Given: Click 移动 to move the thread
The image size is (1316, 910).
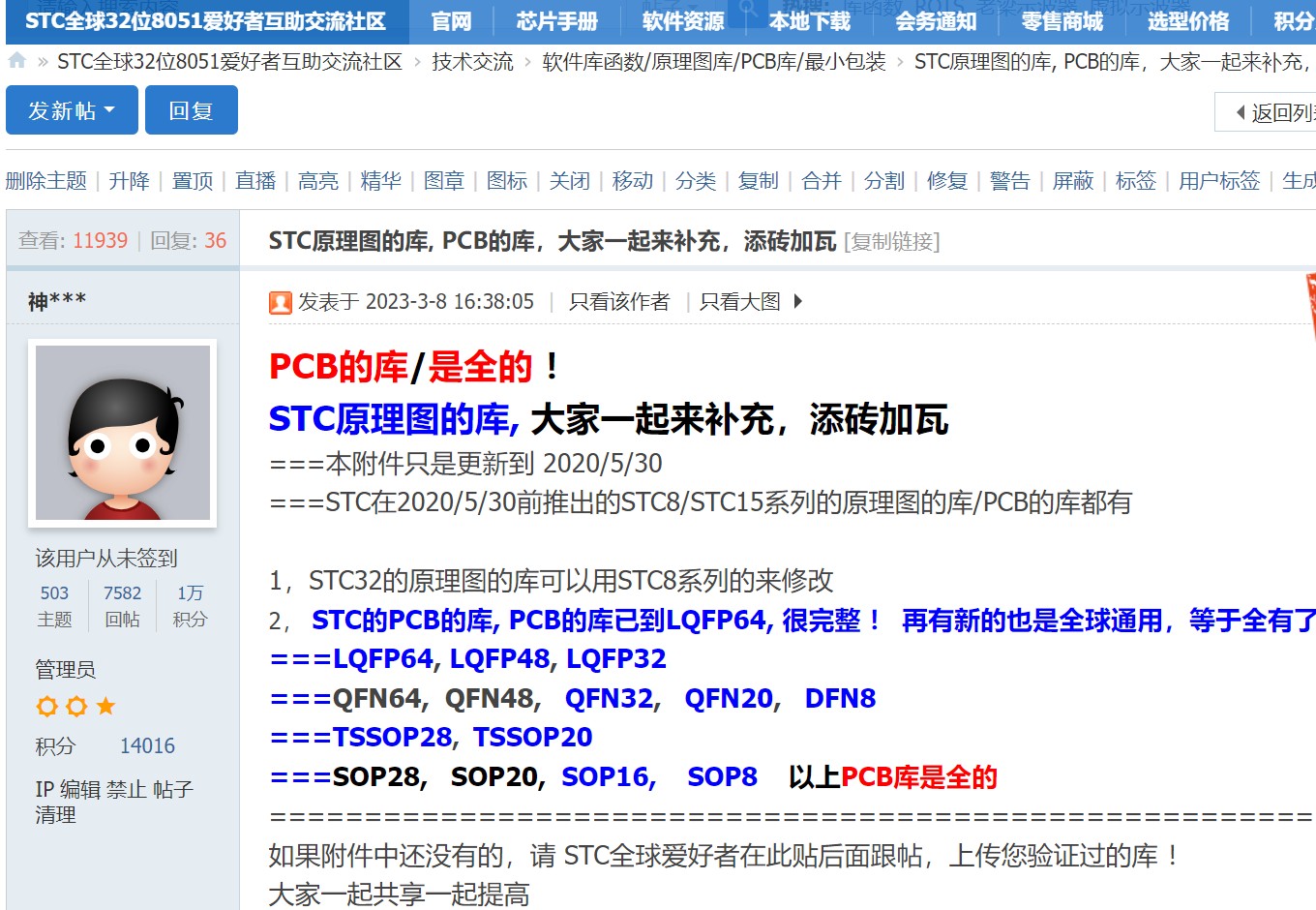Looking at the screenshot, I should click(633, 181).
